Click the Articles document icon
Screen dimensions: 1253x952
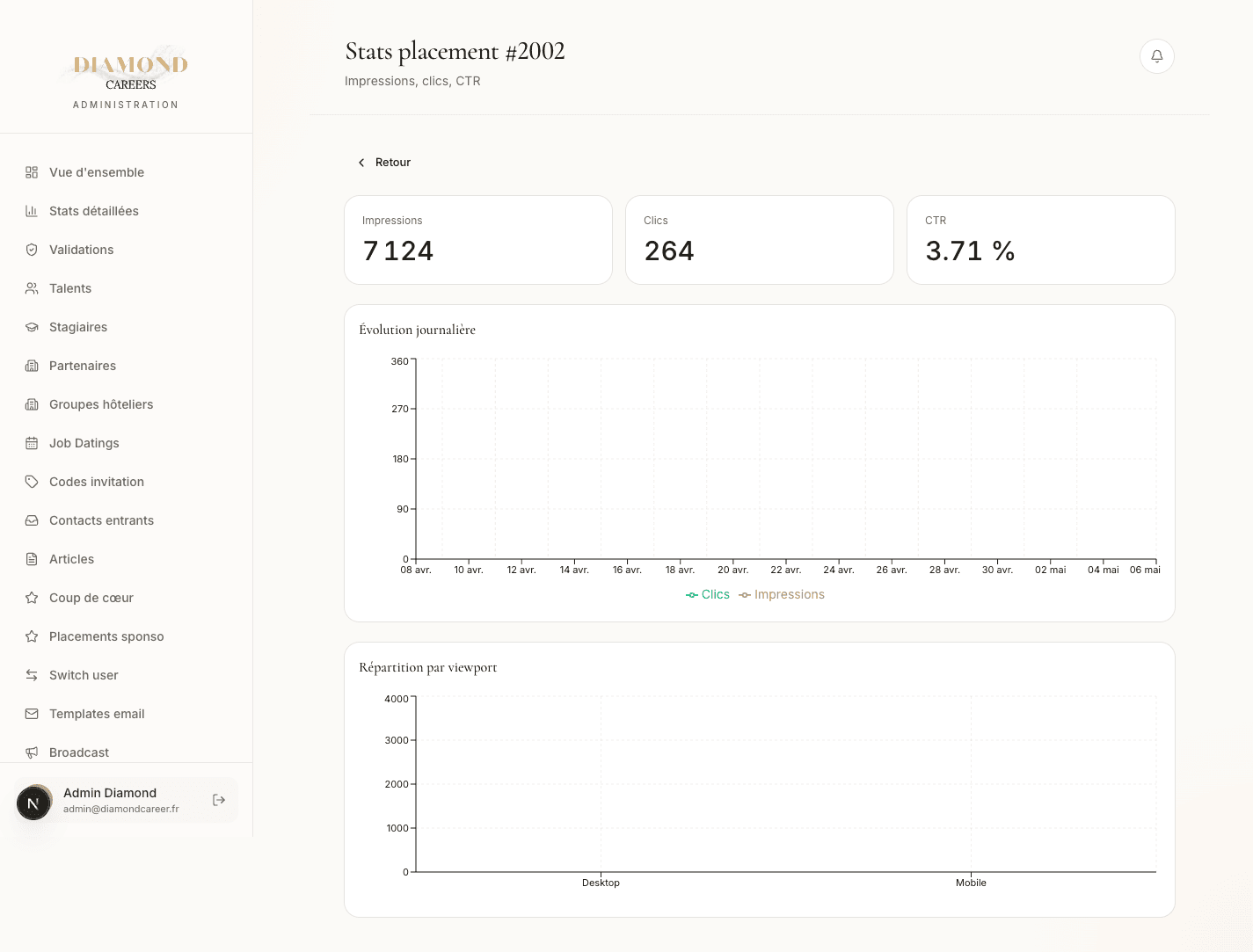[32, 559]
